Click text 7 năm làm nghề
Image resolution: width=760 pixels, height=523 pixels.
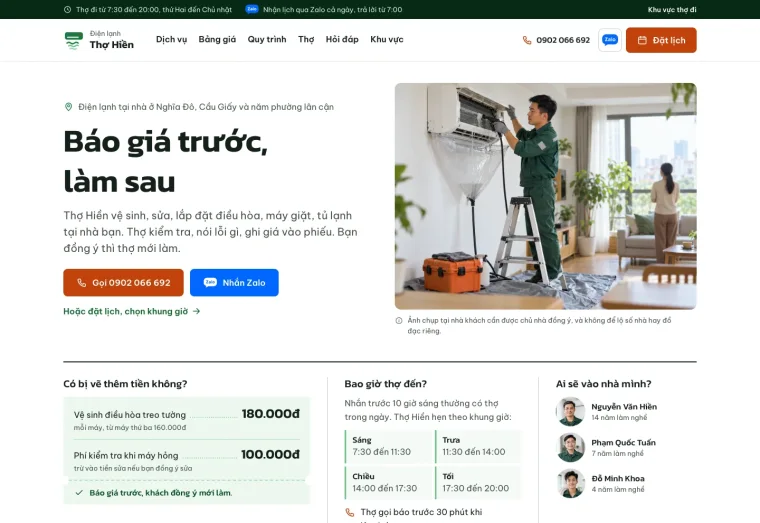(x=618, y=454)
